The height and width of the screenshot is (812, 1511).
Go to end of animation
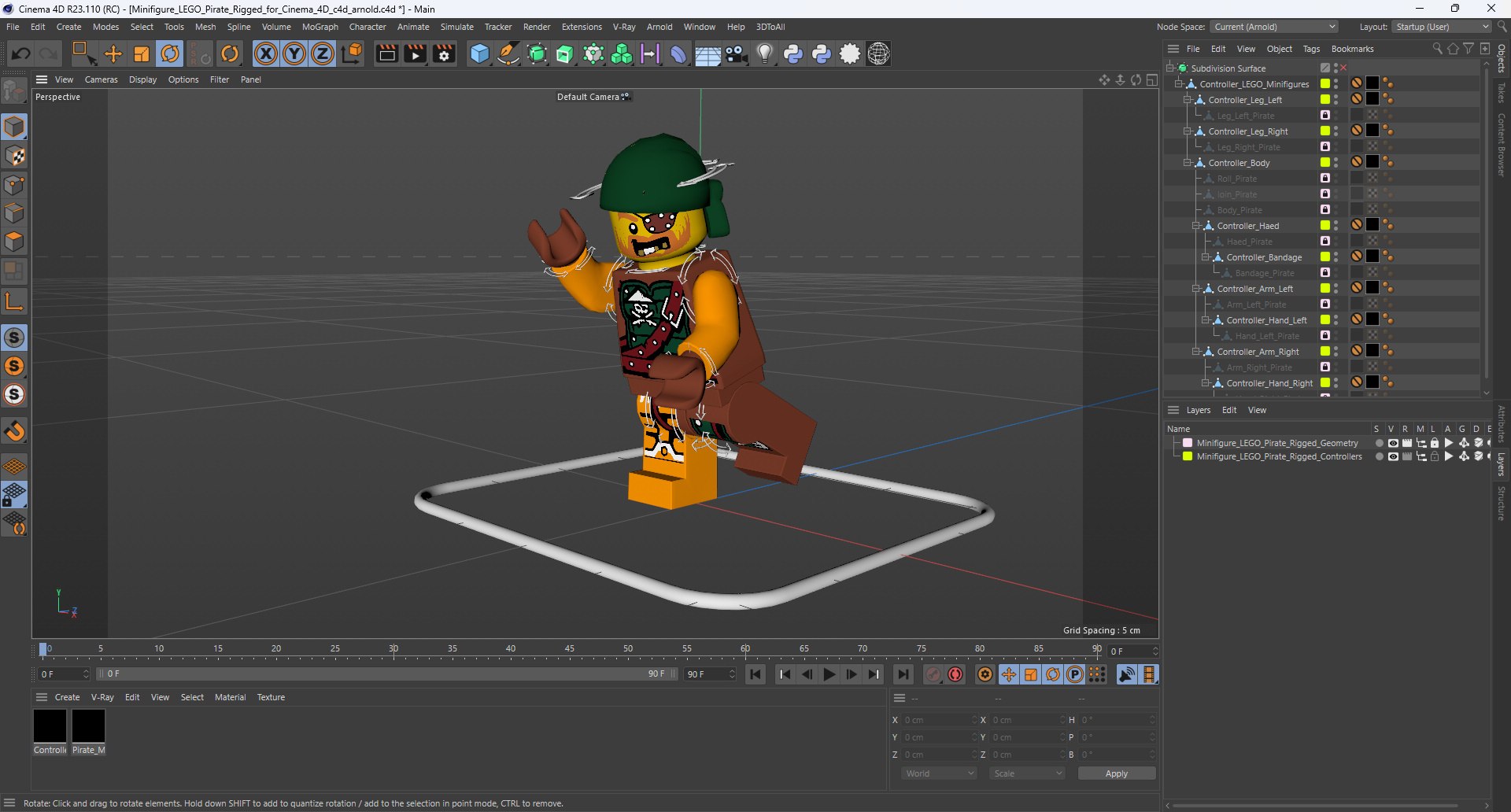pos(903,674)
